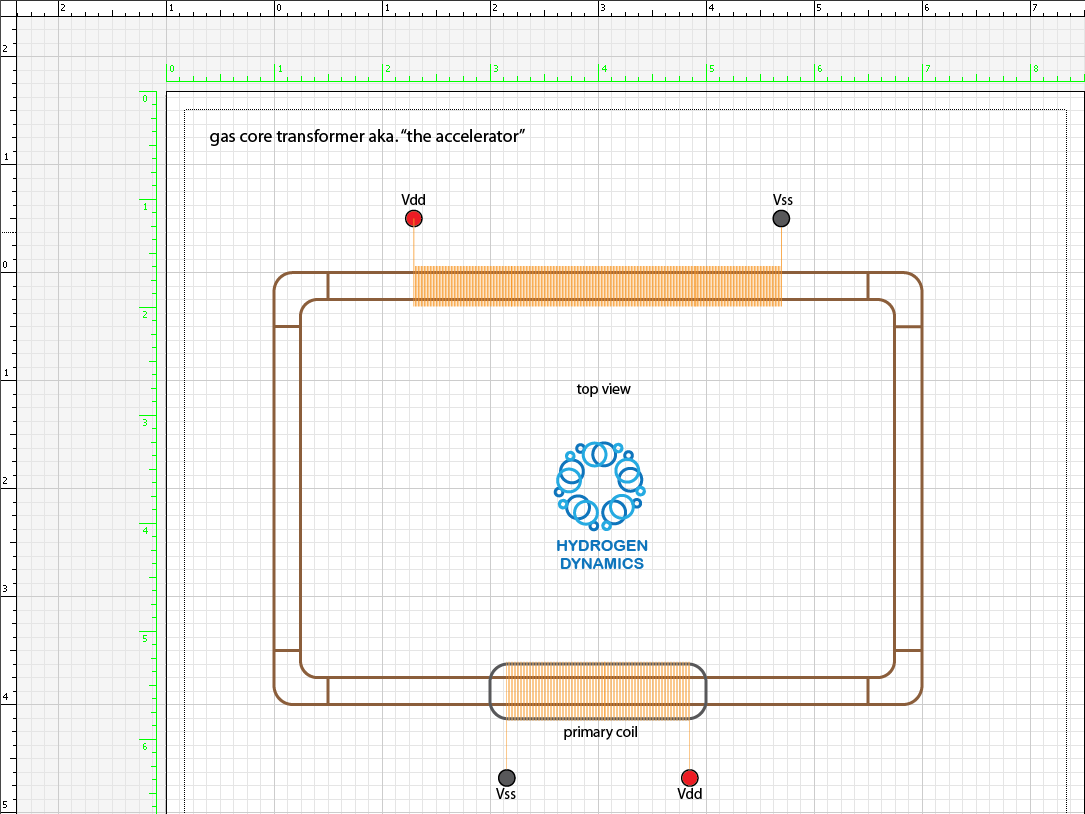This screenshot has width=1085, height=814.
Task: Click the "gas core transformer" title text
Action: 367,137
